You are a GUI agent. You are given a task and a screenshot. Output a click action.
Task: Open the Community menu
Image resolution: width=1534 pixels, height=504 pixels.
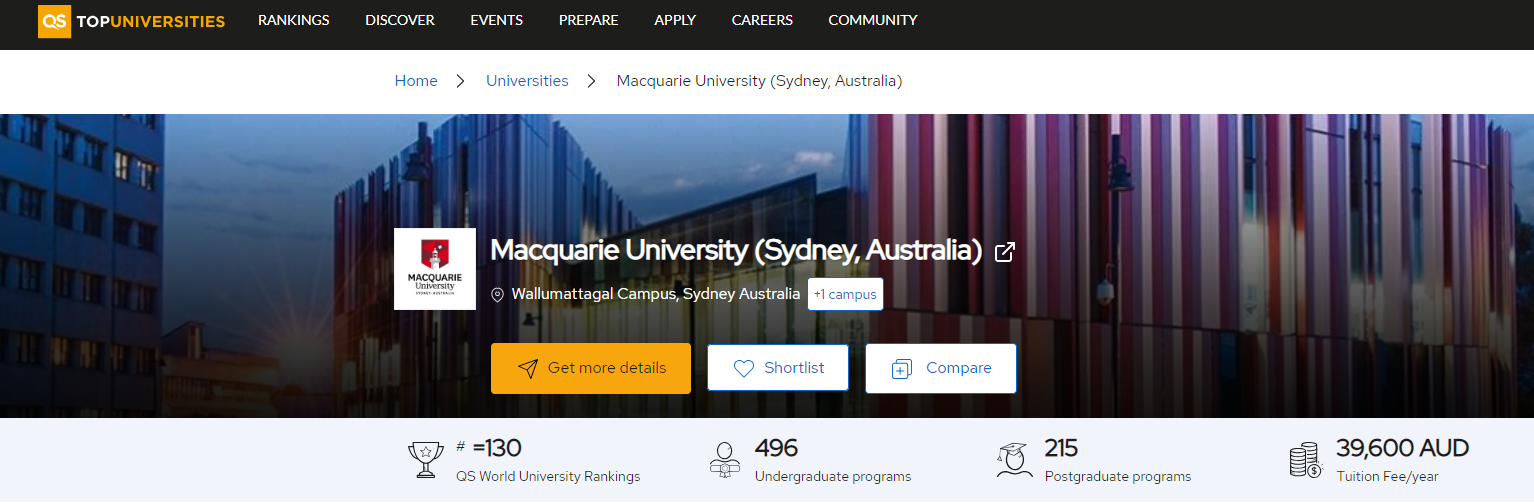coord(873,20)
